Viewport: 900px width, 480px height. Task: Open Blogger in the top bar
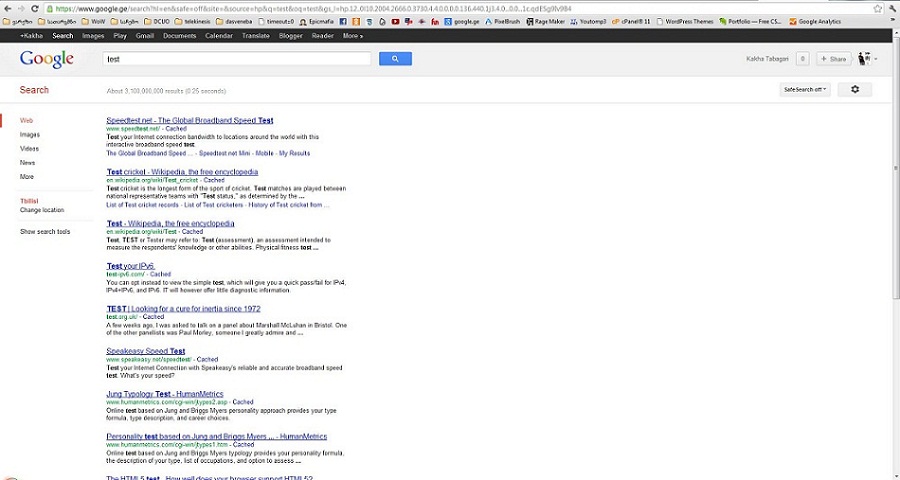pyautogui.click(x=290, y=36)
